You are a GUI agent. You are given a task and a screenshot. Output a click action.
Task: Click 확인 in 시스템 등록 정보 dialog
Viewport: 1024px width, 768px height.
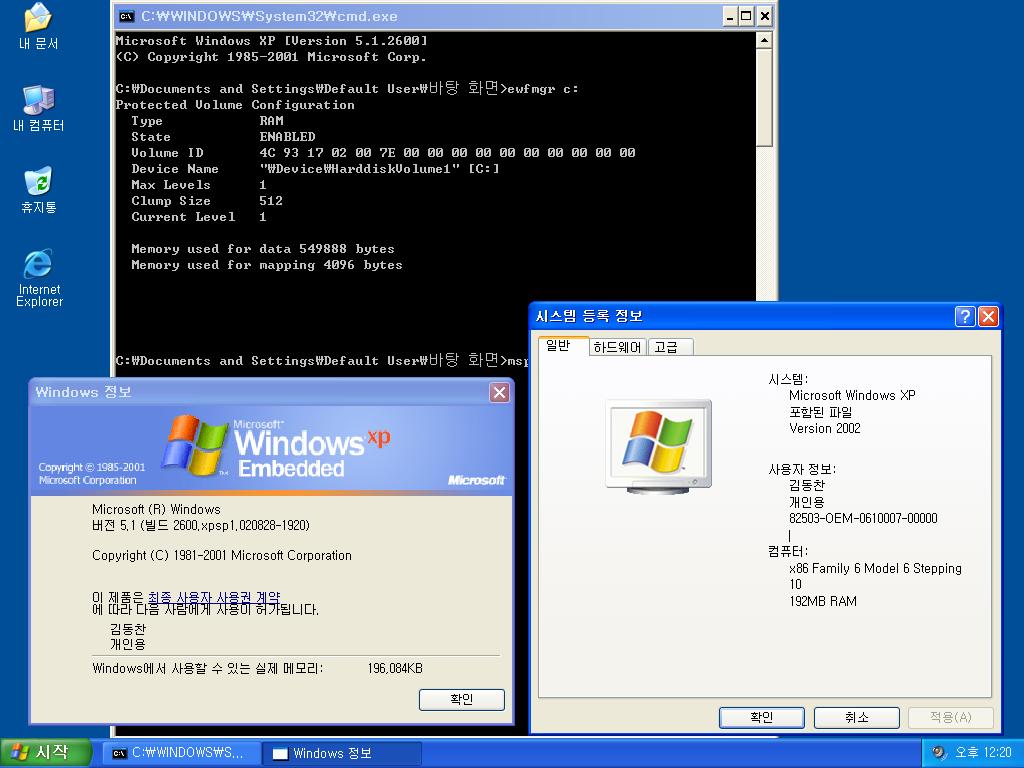pyautogui.click(x=761, y=717)
